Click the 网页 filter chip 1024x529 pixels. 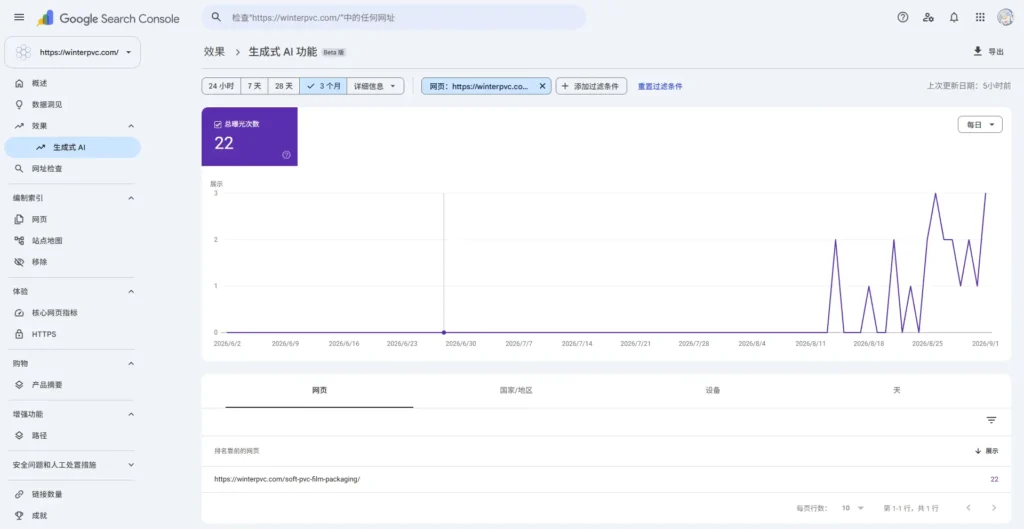(x=479, y=86)
